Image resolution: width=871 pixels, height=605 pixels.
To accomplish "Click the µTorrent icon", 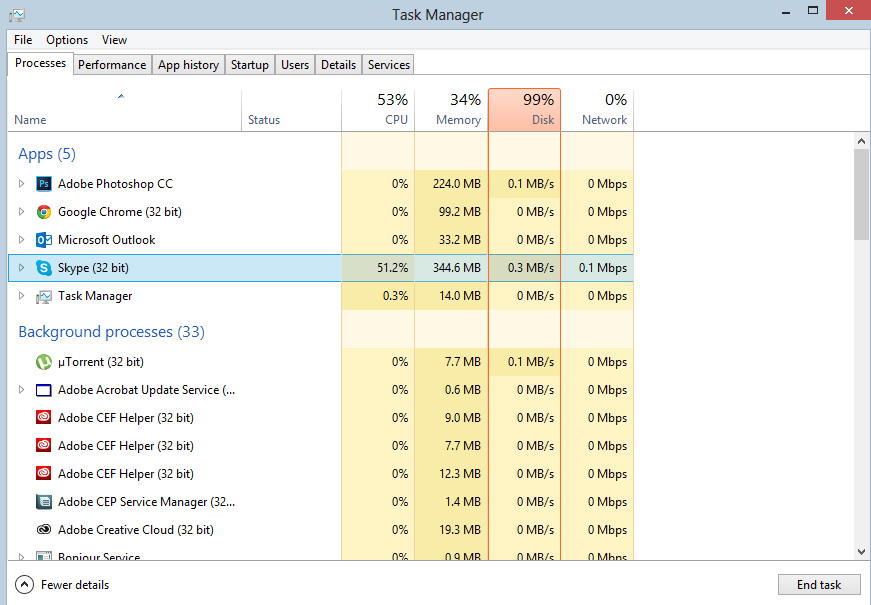I will [x=44, y=362].
